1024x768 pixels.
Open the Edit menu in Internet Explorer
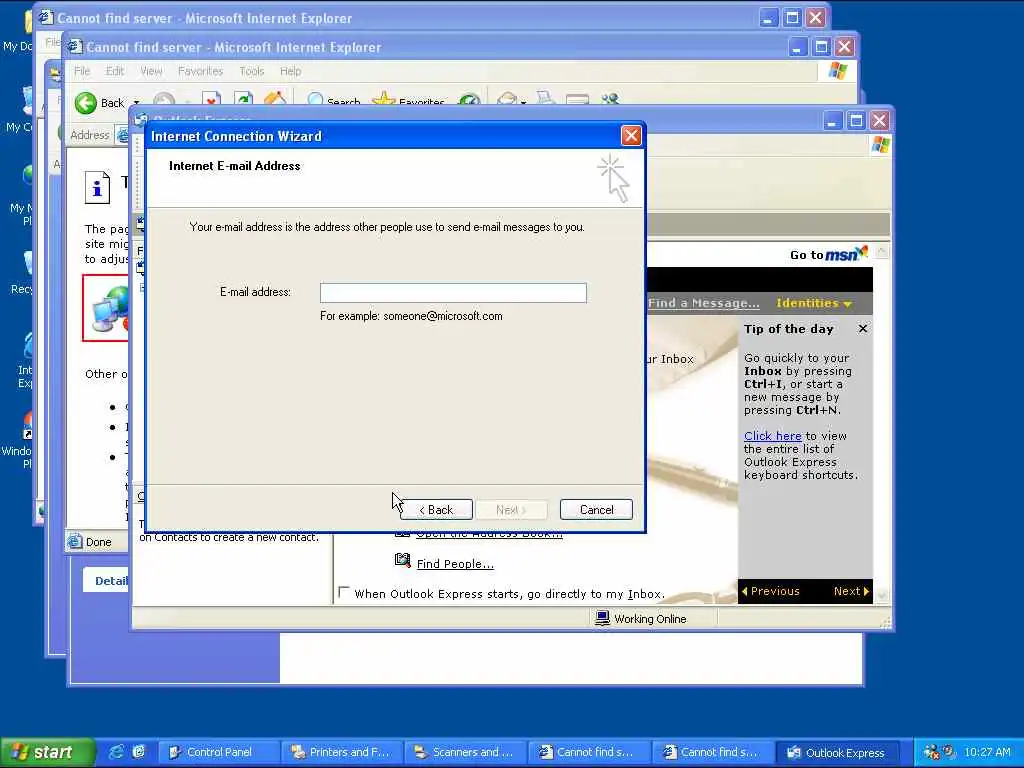(x=115, y=71)
